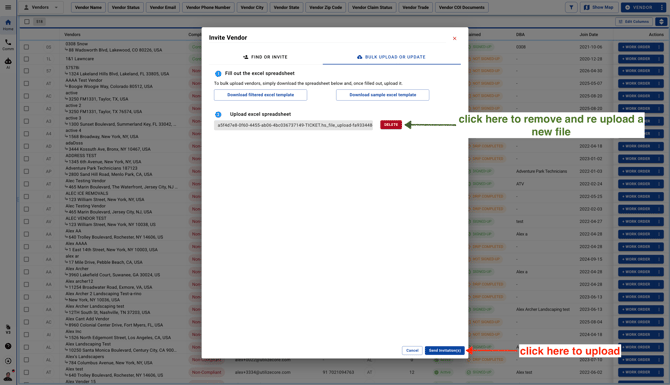Sort by the Join Date column header
670x385 pixels.
(588, 35)
